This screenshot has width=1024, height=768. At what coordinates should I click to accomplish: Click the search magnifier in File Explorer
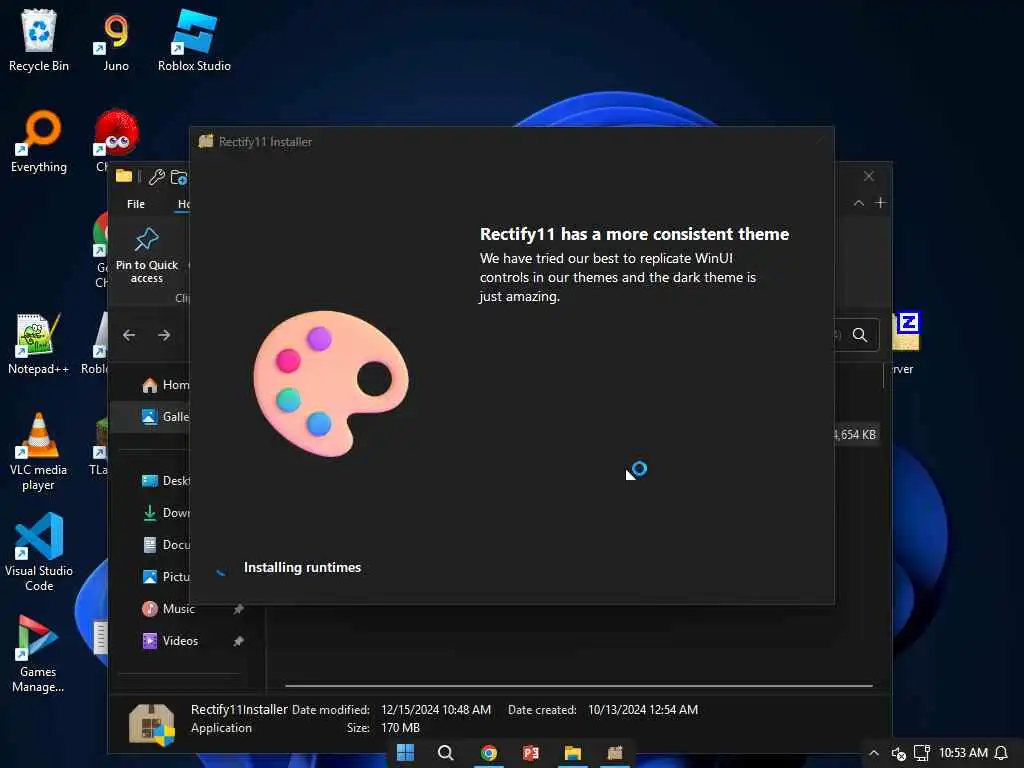[860, 335]
